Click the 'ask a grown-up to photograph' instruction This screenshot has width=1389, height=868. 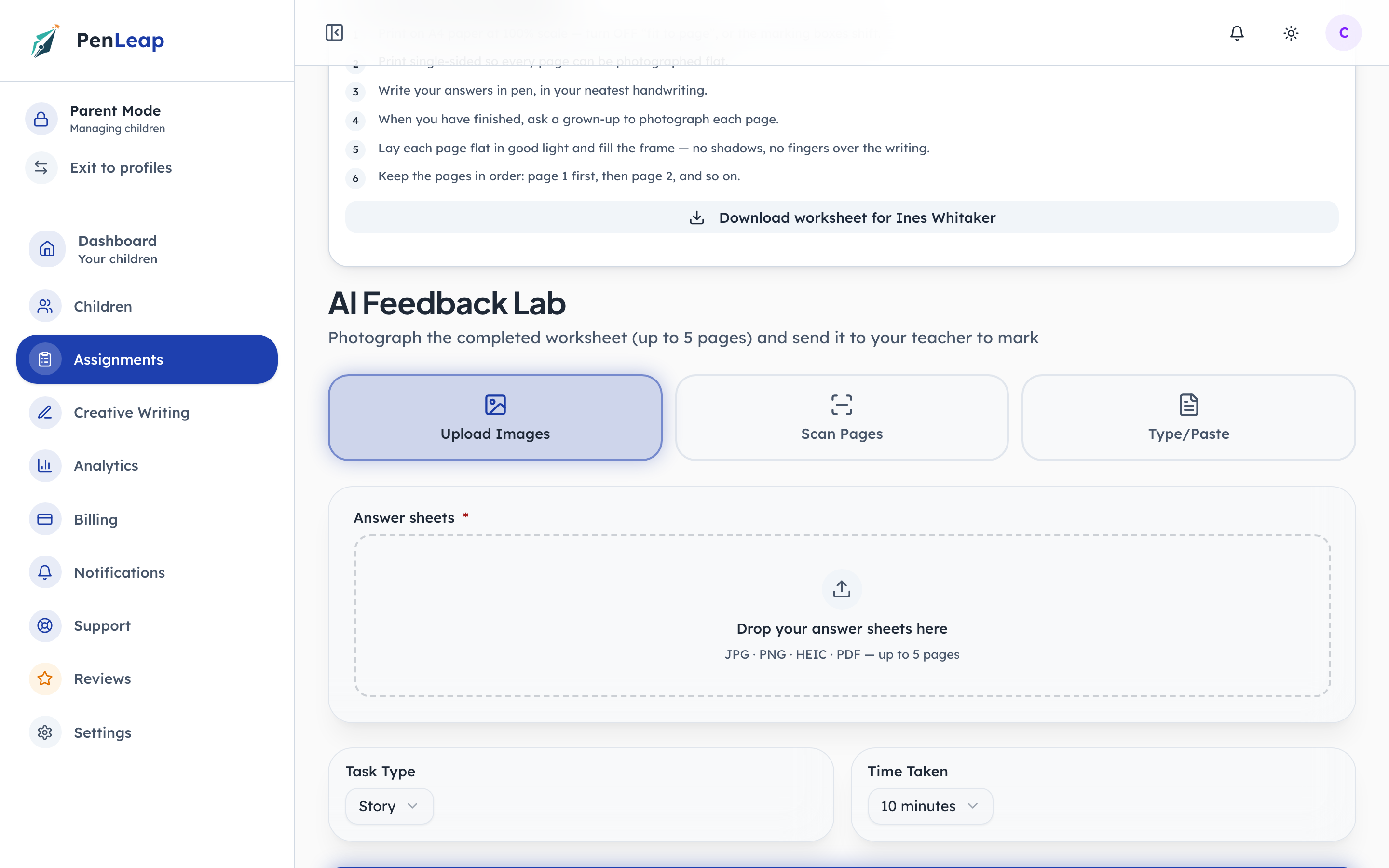click(578, 119)
